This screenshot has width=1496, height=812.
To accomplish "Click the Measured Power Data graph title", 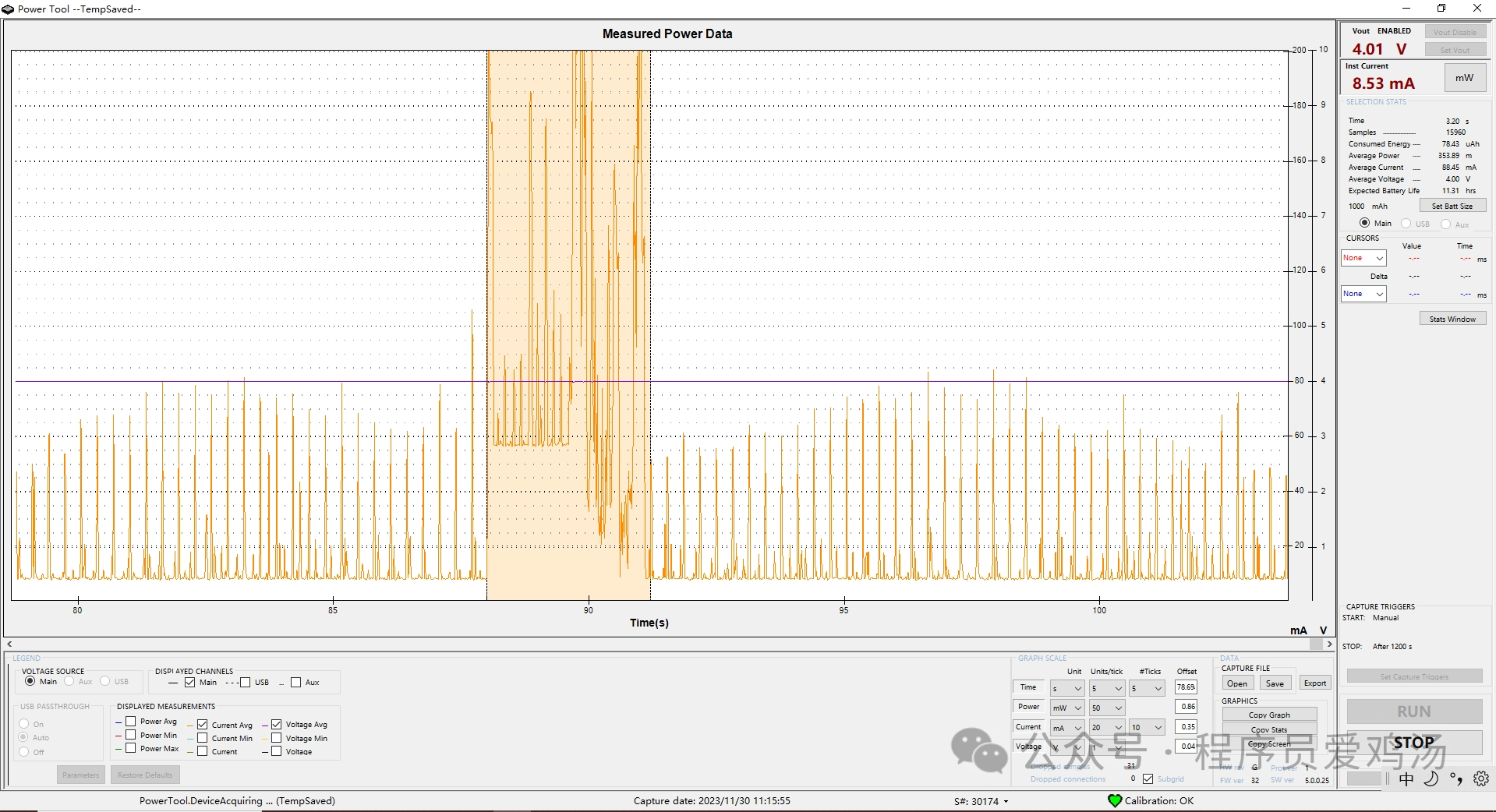I will [x=667, y=34].
